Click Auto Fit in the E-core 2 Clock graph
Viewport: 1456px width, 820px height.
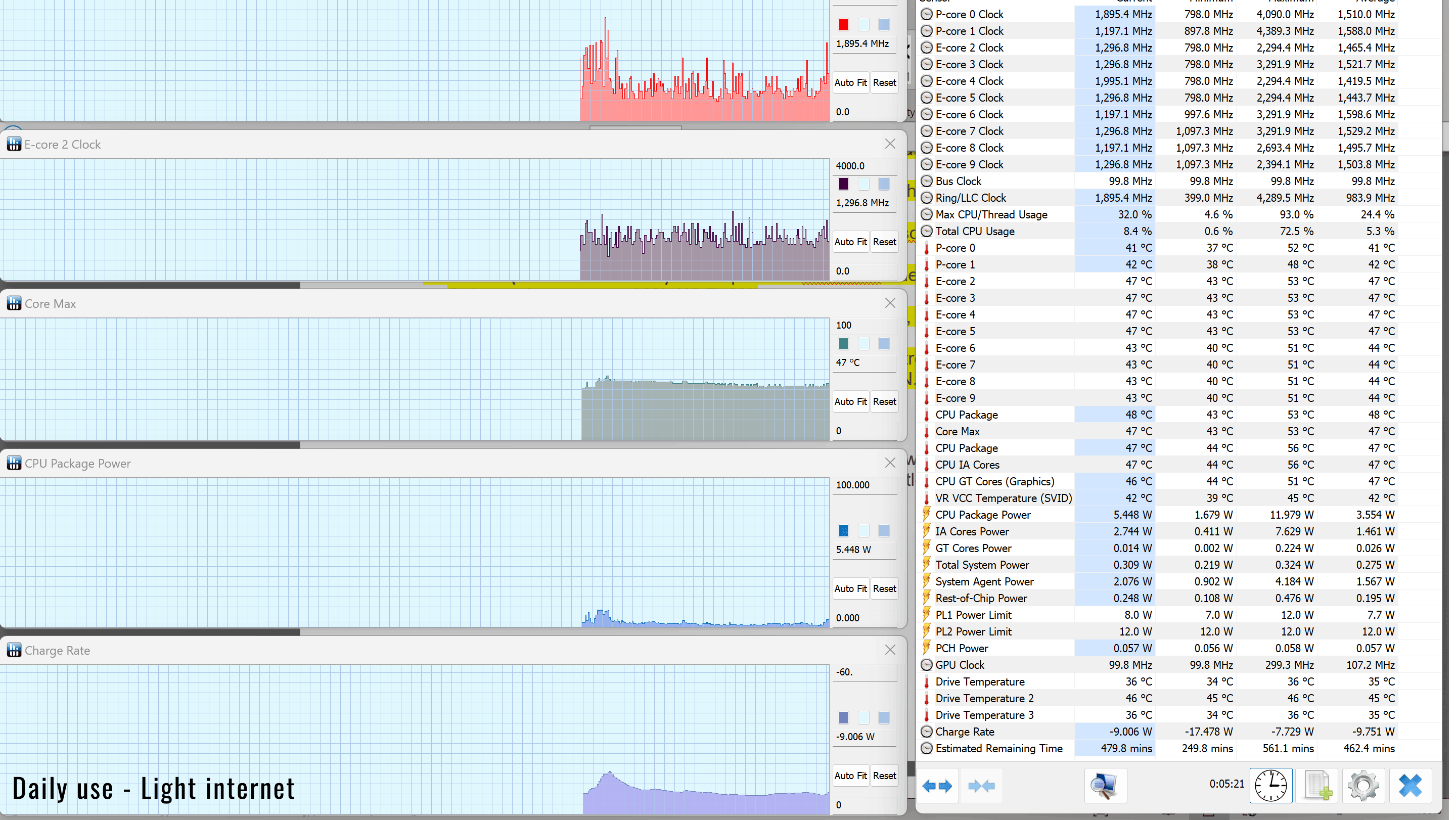pos(850,242)
